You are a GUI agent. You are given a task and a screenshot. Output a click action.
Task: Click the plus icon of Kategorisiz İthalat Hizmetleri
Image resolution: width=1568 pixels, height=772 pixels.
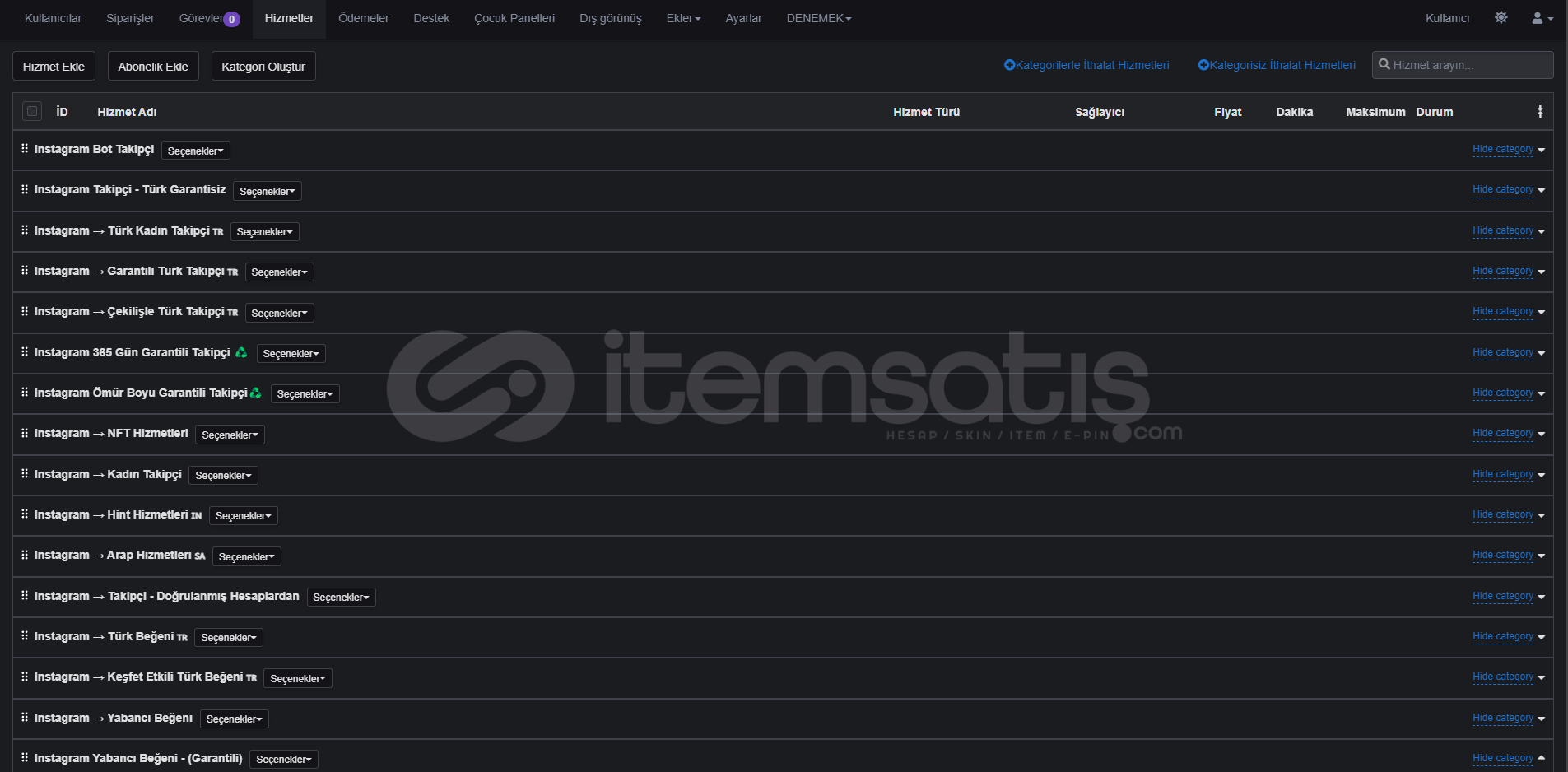(x=1203, y=65)
